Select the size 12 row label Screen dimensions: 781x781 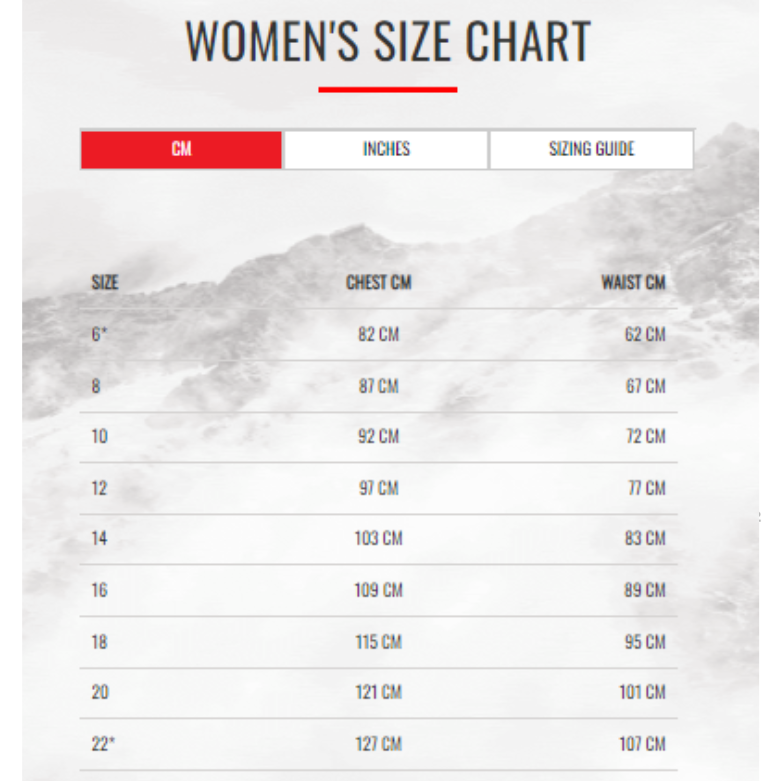(x=100, y=488)
